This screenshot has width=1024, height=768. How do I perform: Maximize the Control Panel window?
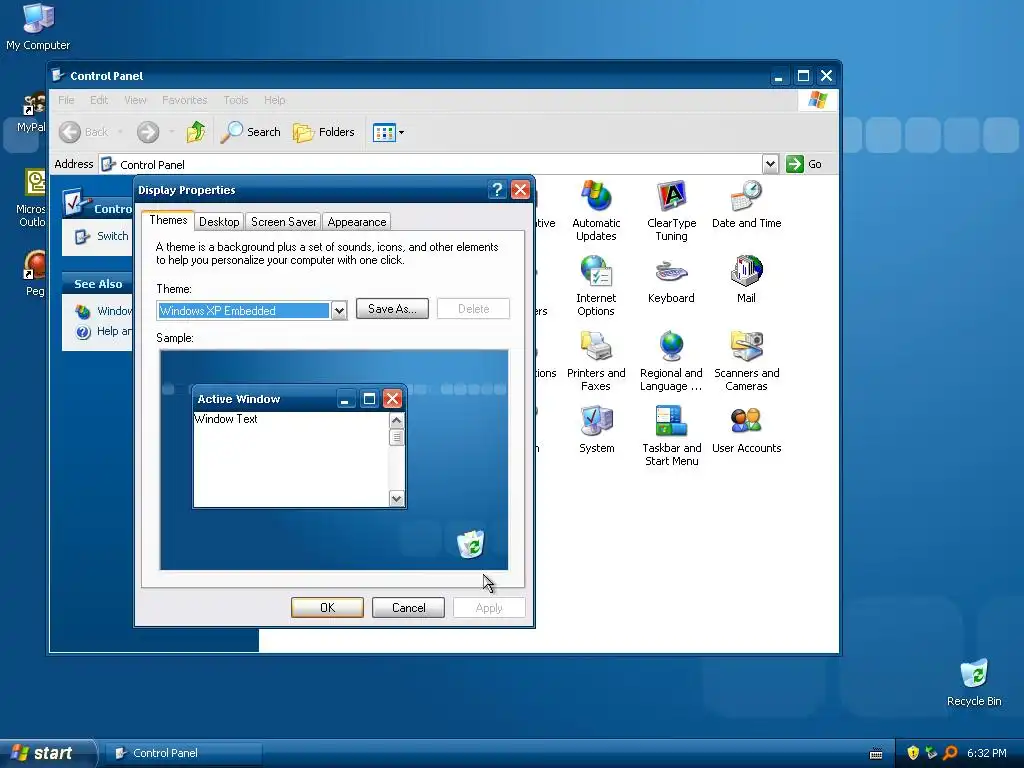click(x=803, y=76)
